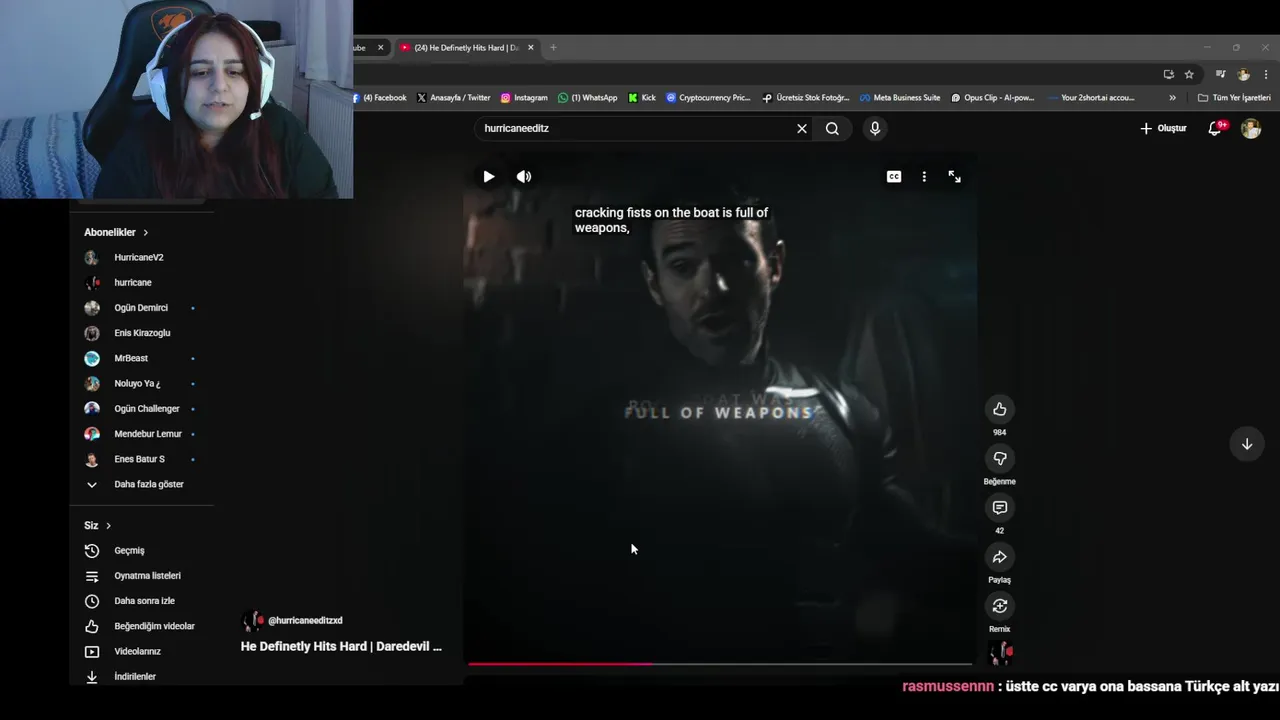The width and height of the screenshot is (1280, 720).
Task: Dislike the video with thumbs down
Action: [x=999, y=458]
